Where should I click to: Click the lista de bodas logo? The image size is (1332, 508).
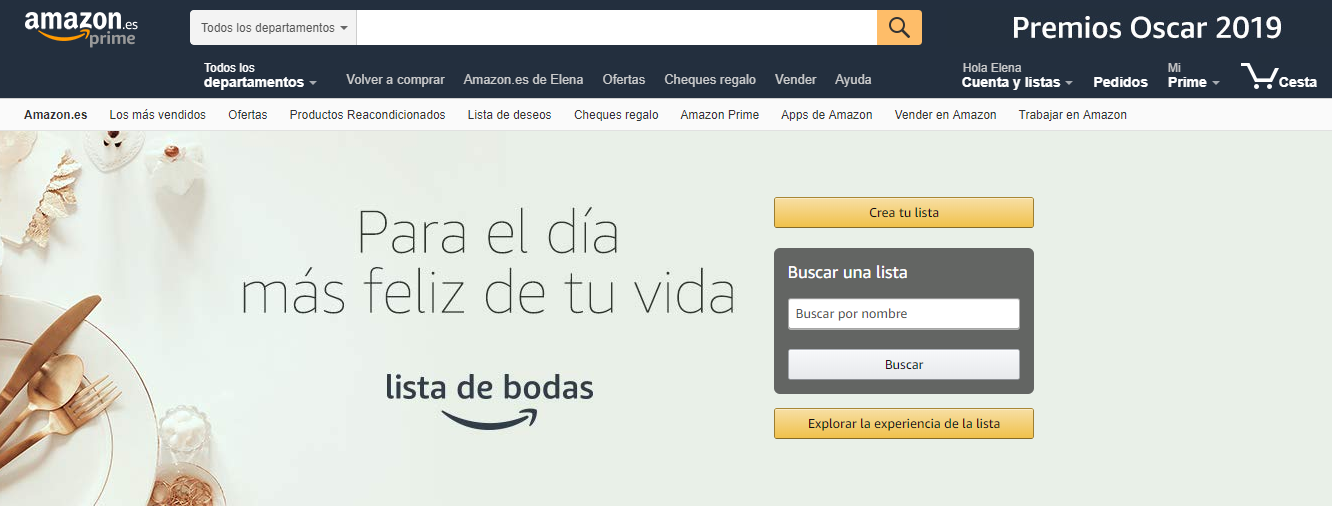click(489, 401)
